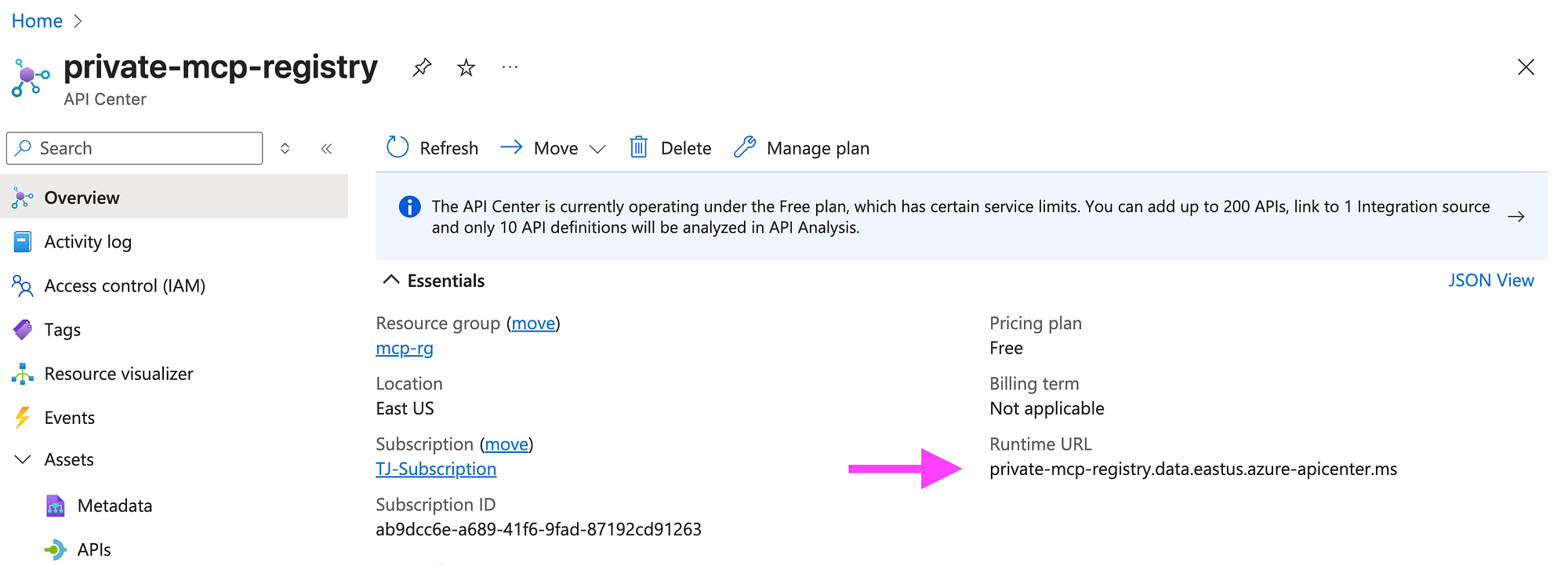Expand or collapse all menu groups icon
This screenshot has width=1568, height=565.
coord(285,148)
